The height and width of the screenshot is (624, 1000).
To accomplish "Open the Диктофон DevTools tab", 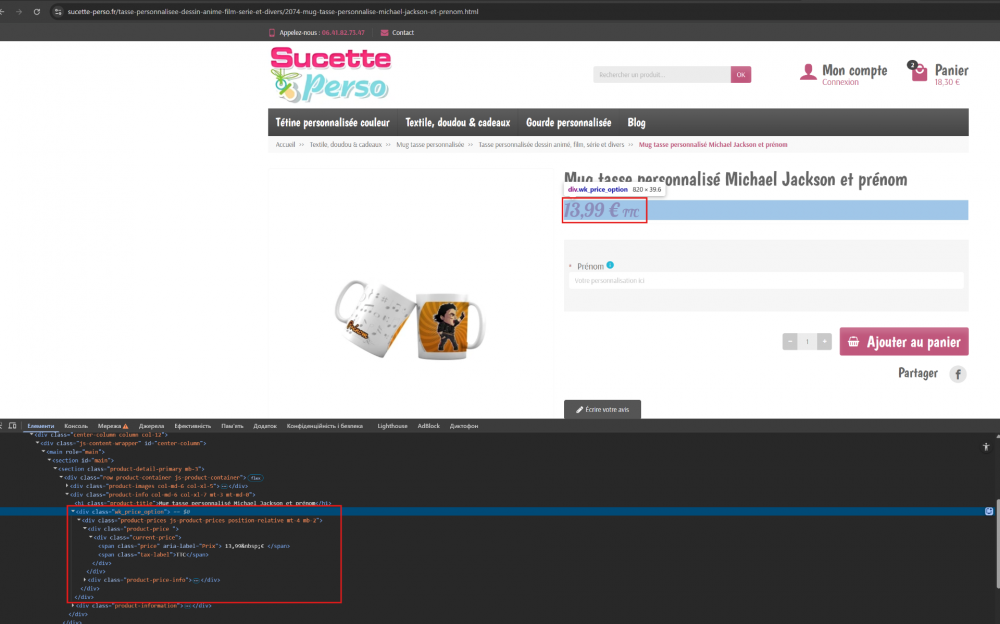I will click(464, 426).
